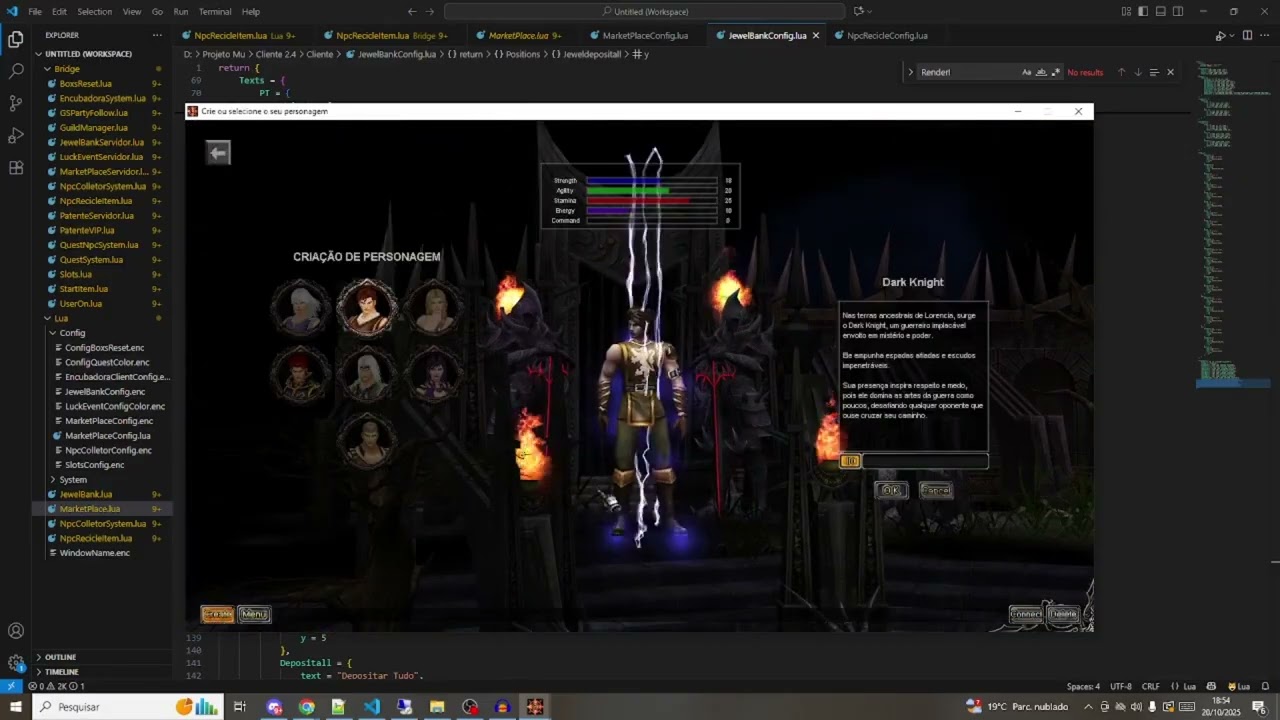1280x720 pixels.
Task: Open the Windows Start menu
Action: (x=15, y=707)
